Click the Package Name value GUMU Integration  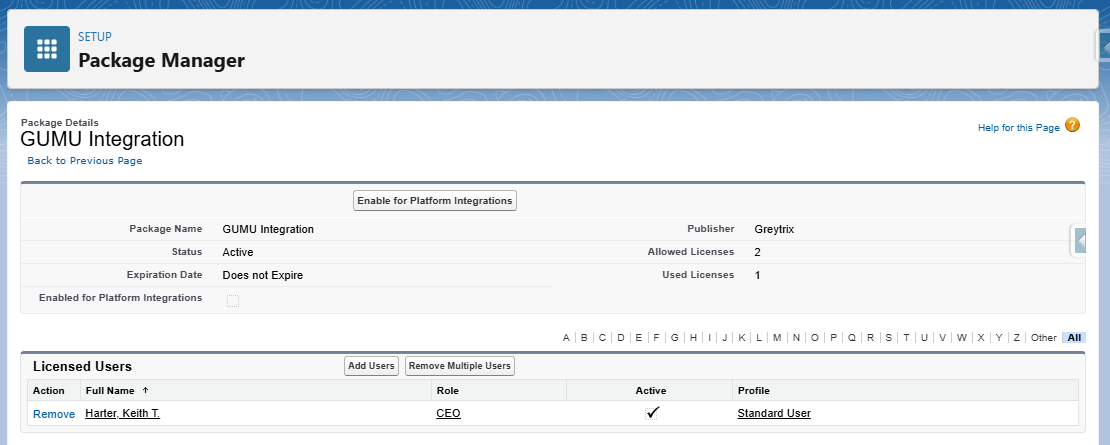[268, 229]
